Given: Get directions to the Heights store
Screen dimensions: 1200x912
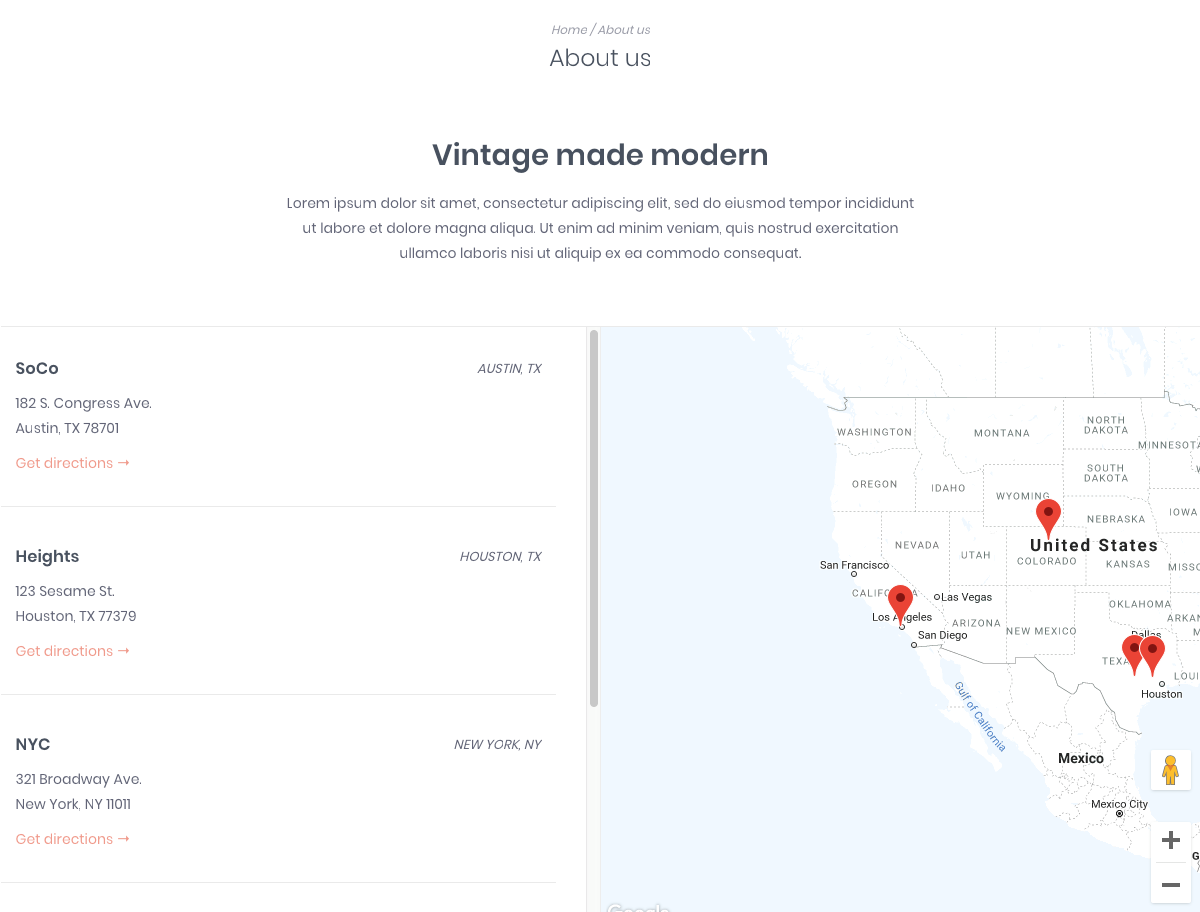Looking at the screenshot, I should 72,651.
